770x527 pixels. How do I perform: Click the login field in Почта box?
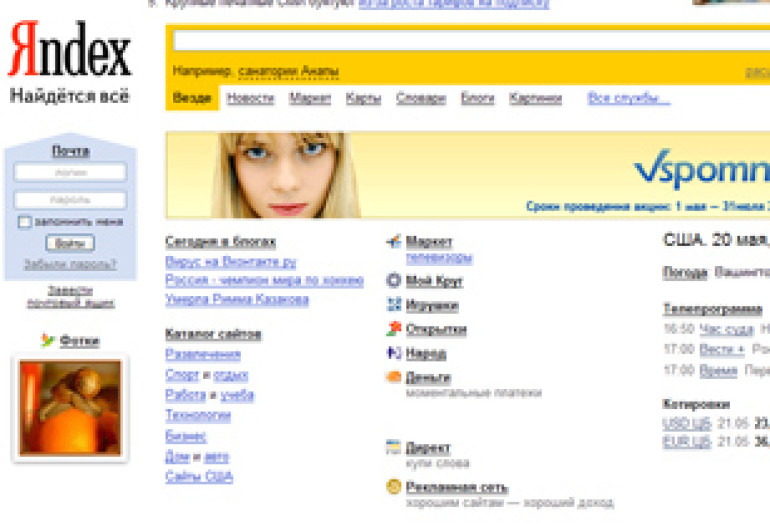point(70,172)
